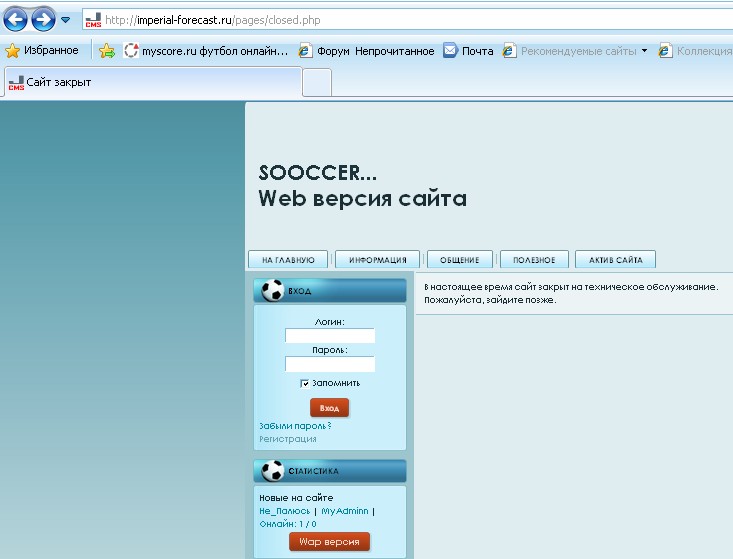Viewport: 733px width, 559px height.
Task: Open a new blank browser tab
Action: tap(317, 82)
